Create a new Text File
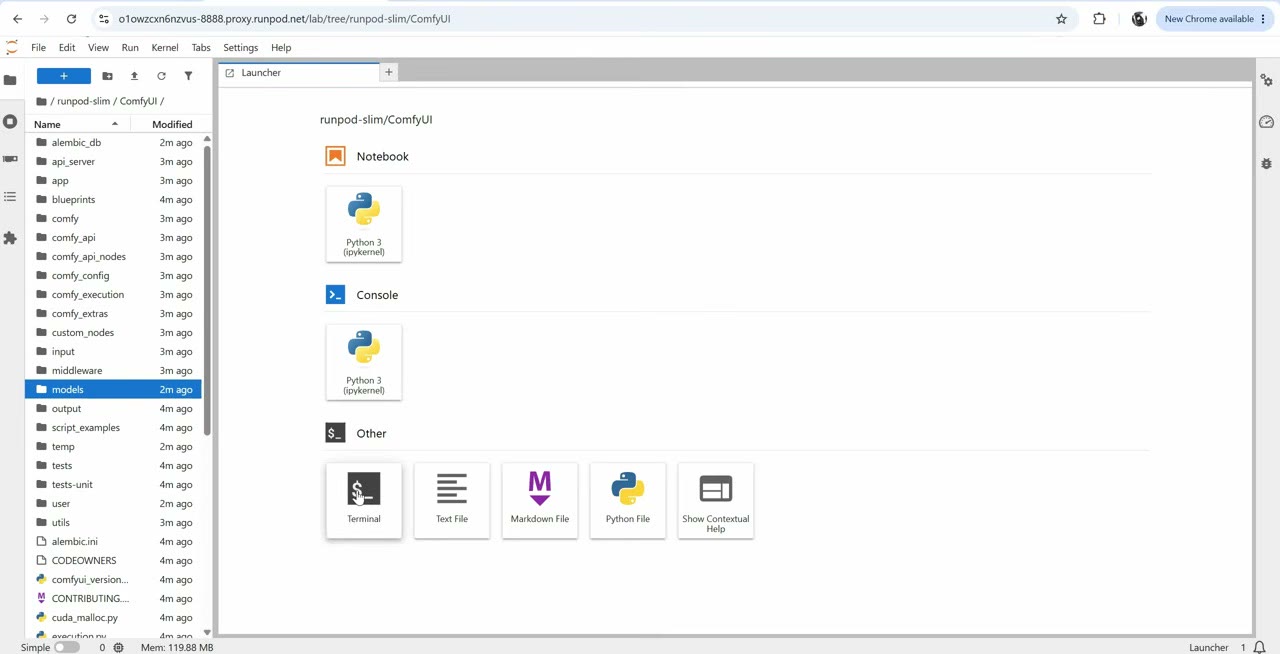The width and height of the screenshot is (1280, 654). coord(452,500)
